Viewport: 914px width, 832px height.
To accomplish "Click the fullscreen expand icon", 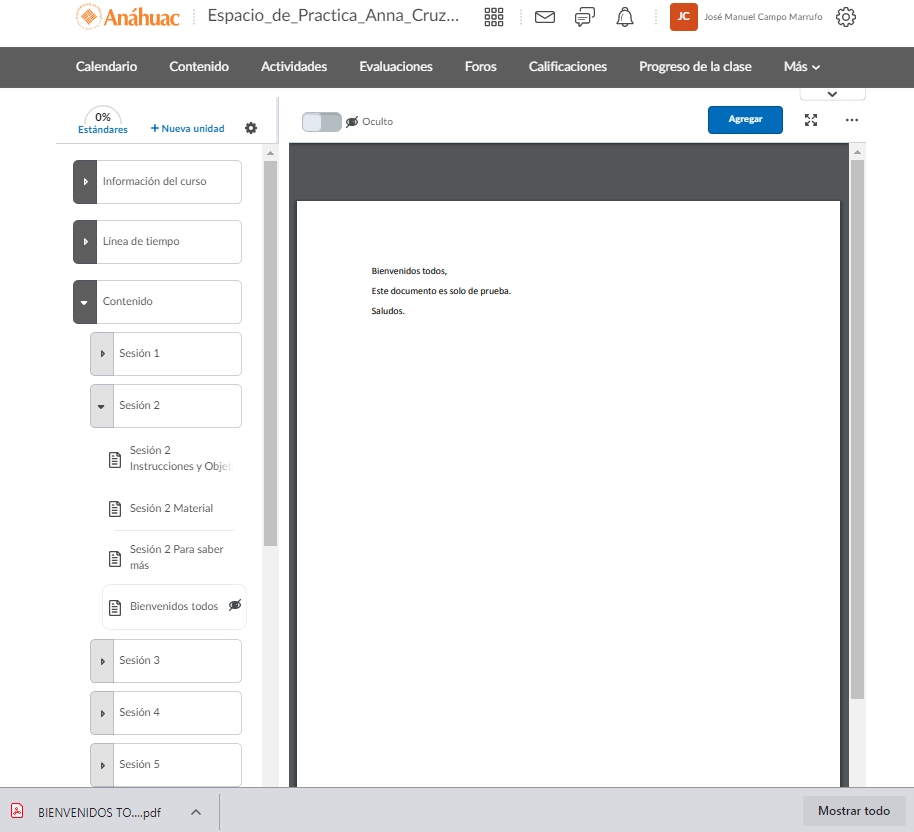I will 811,119.
